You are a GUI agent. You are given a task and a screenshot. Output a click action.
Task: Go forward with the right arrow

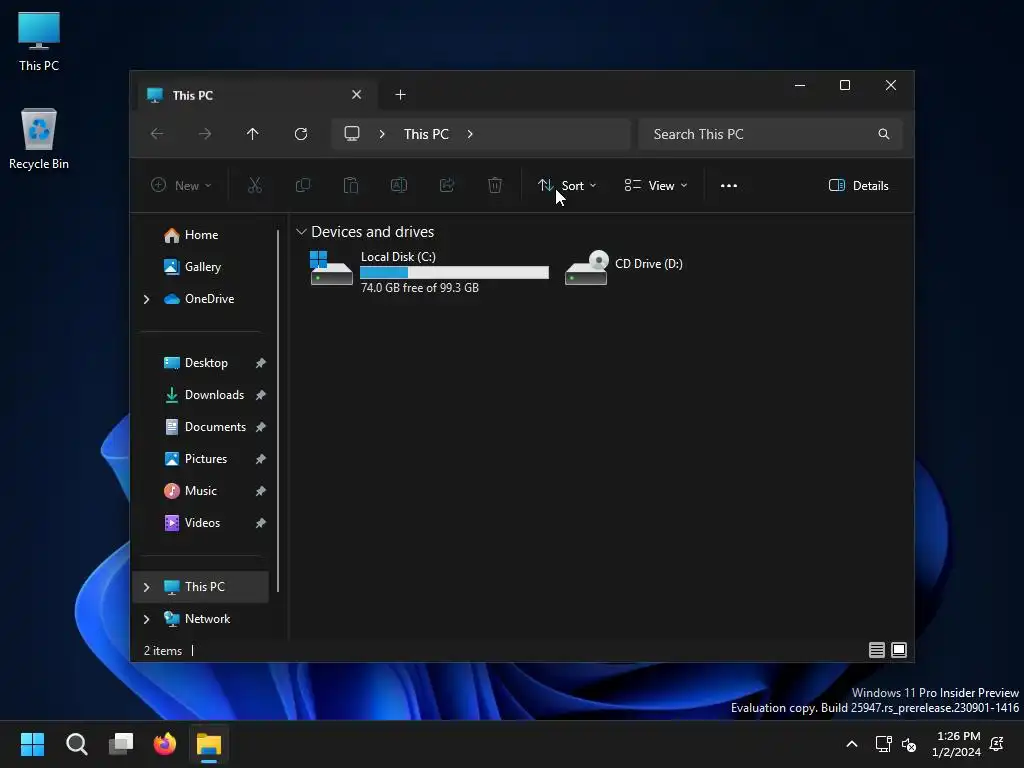pyautogui.click(x=205, y=134)
